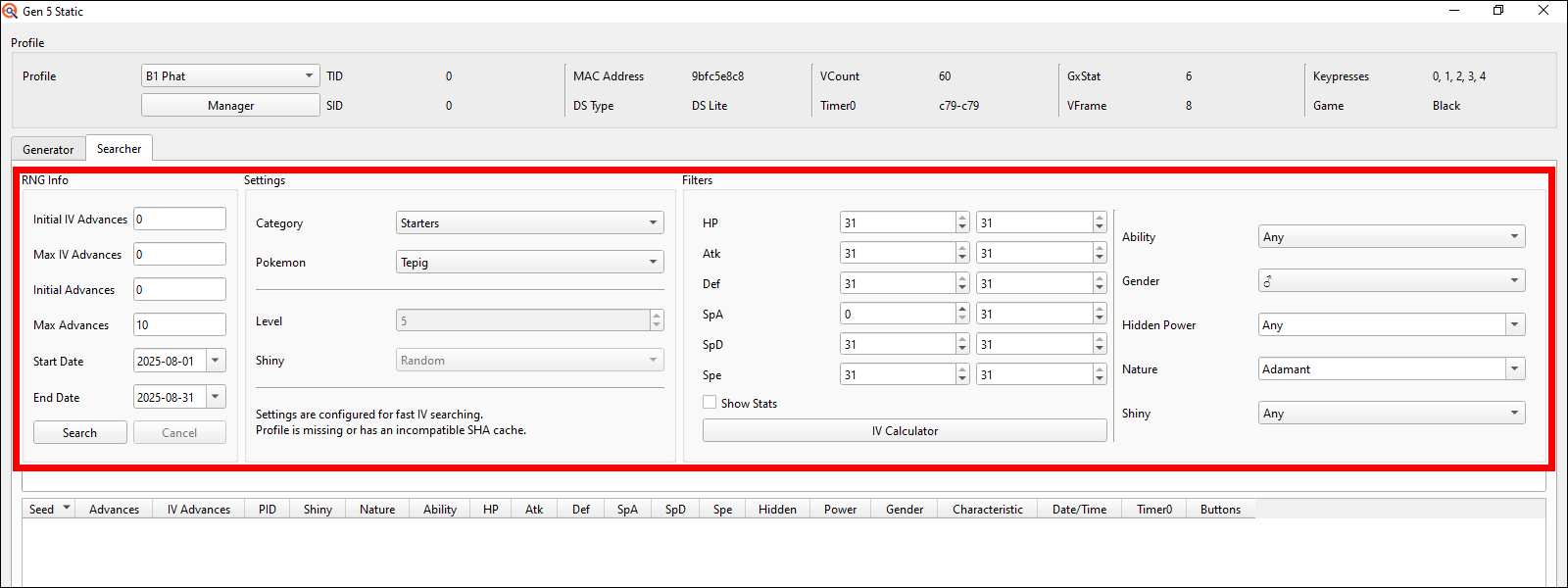Click the Atk minimum IV field

pyautogui.click(x=898, y=253)
